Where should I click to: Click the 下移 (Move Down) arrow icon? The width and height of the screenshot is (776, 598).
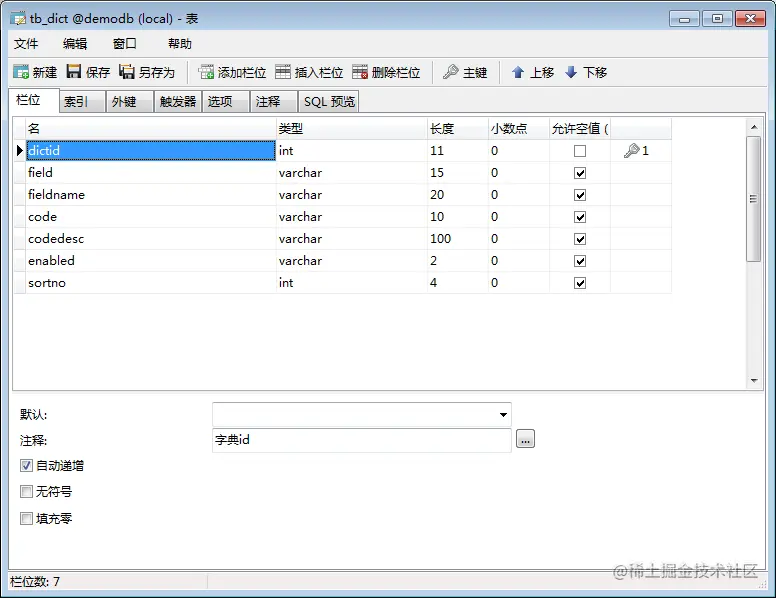tap(571, 72)
